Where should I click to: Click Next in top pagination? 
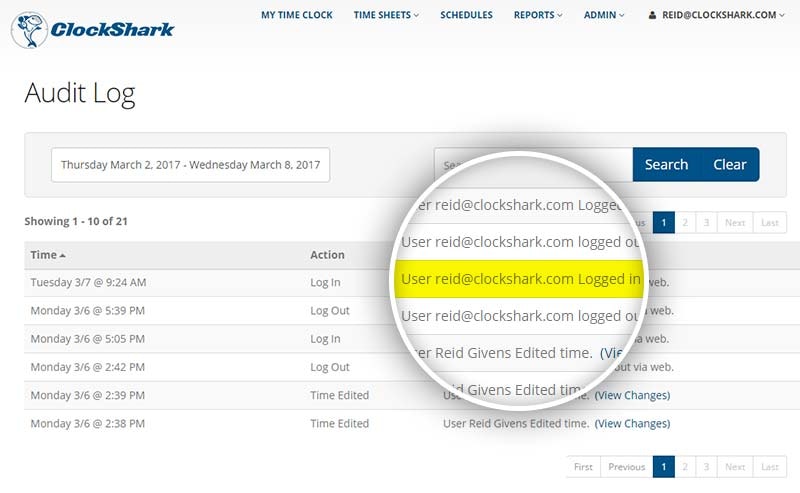click(x=735, y=223)
